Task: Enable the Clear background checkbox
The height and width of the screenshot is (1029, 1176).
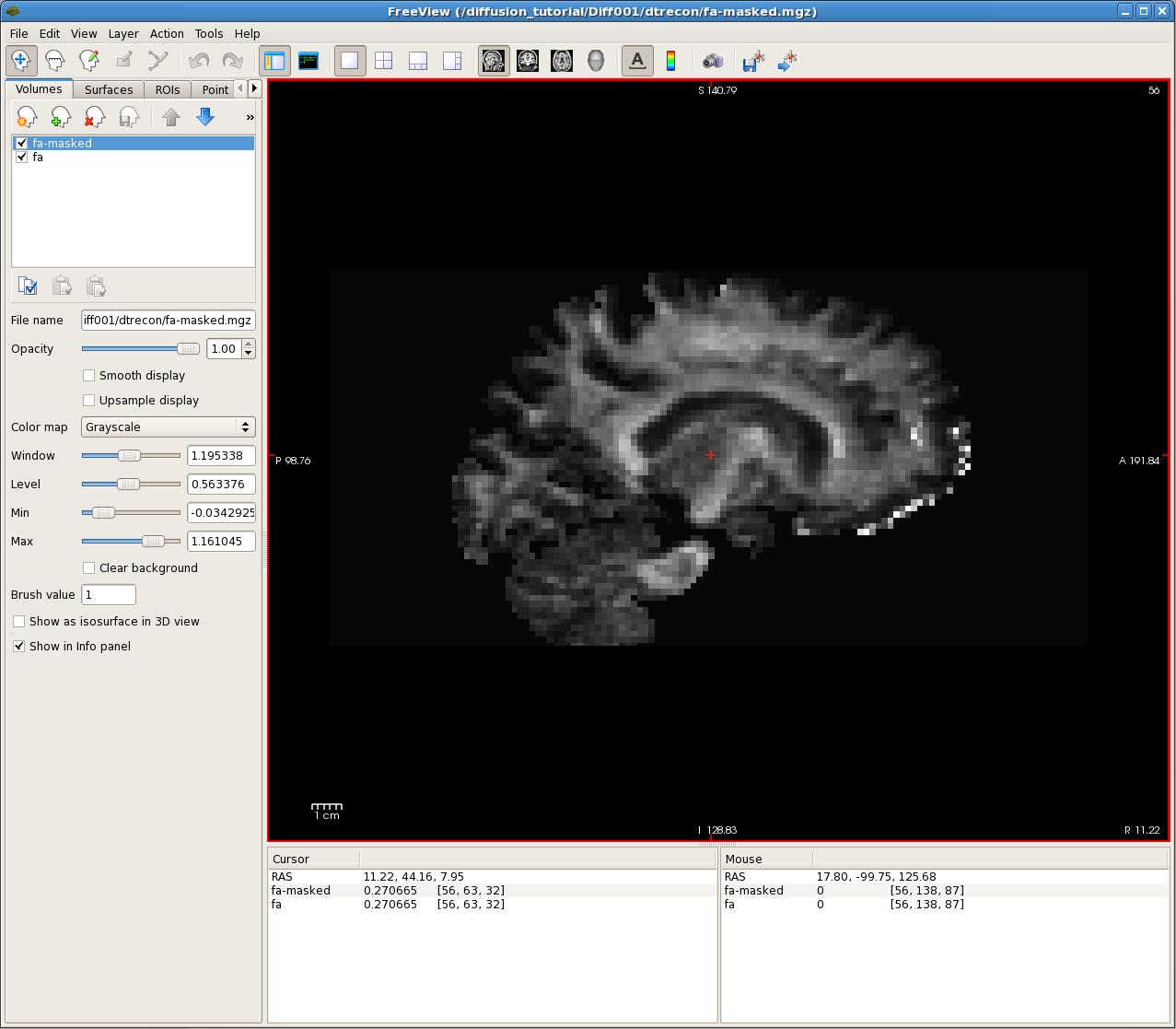Action: (89, 568)
